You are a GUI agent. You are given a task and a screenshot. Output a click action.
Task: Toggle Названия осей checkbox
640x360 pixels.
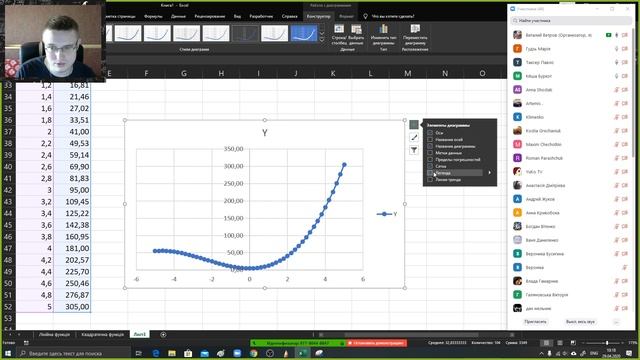[430, 139]
